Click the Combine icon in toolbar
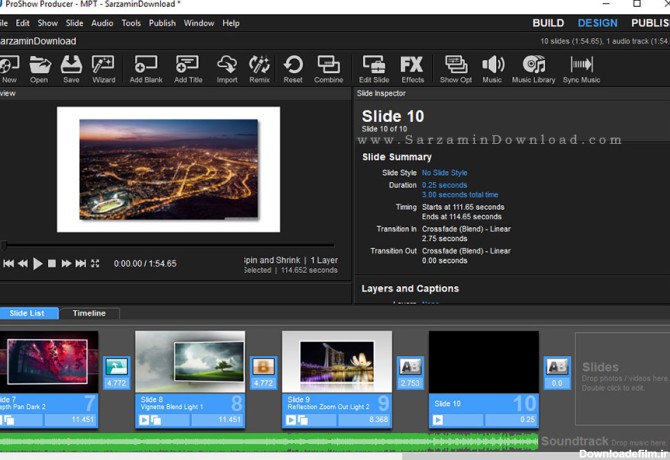The width and height of the screenshot is (670, 460). coord(328,67)
